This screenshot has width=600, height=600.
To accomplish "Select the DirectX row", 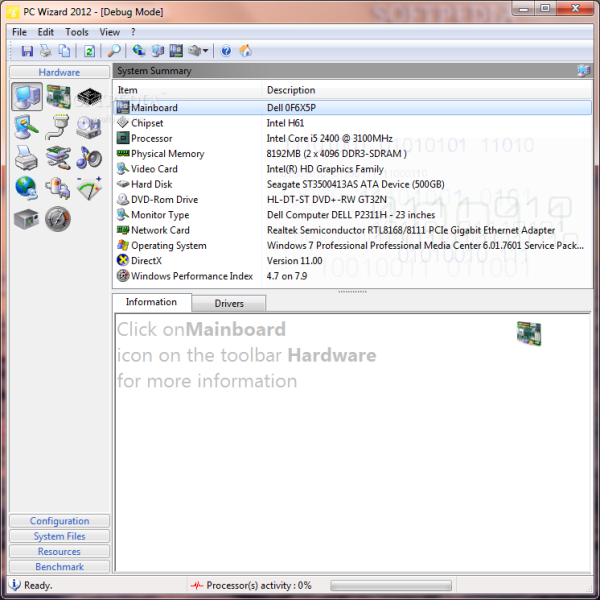I will click(353, 261).
